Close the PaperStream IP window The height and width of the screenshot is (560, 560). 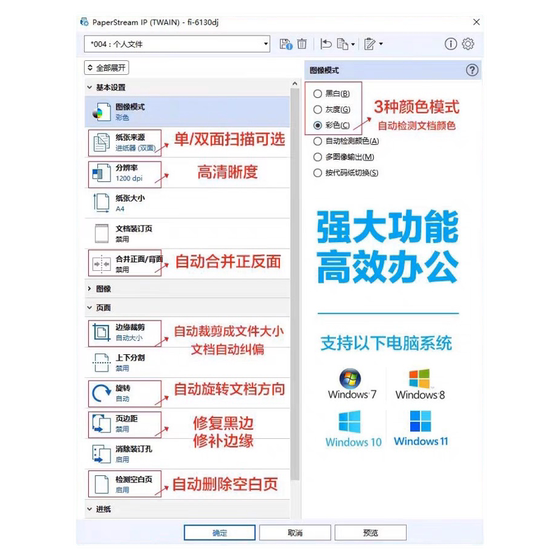click(x=476, y=22)
